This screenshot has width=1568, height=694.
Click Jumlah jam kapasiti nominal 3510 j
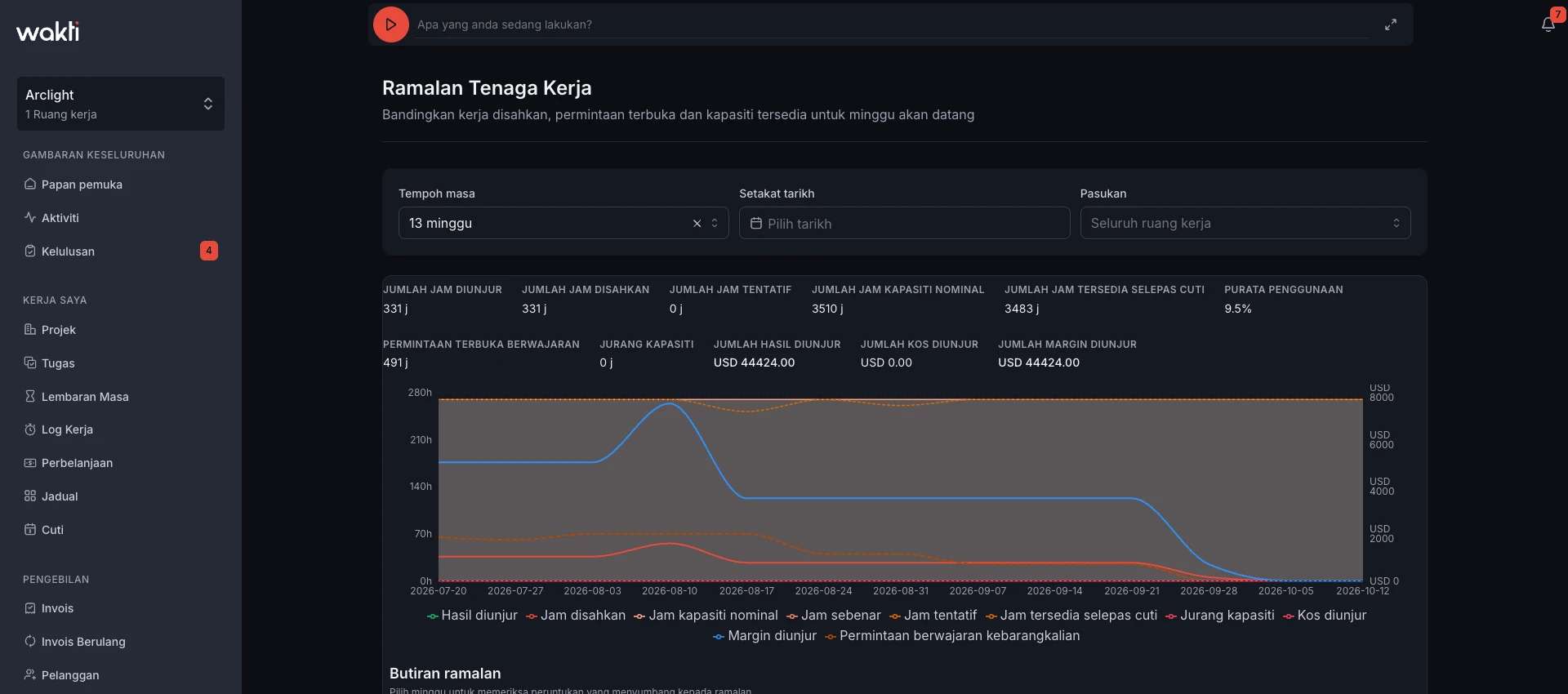coord(827,309)
